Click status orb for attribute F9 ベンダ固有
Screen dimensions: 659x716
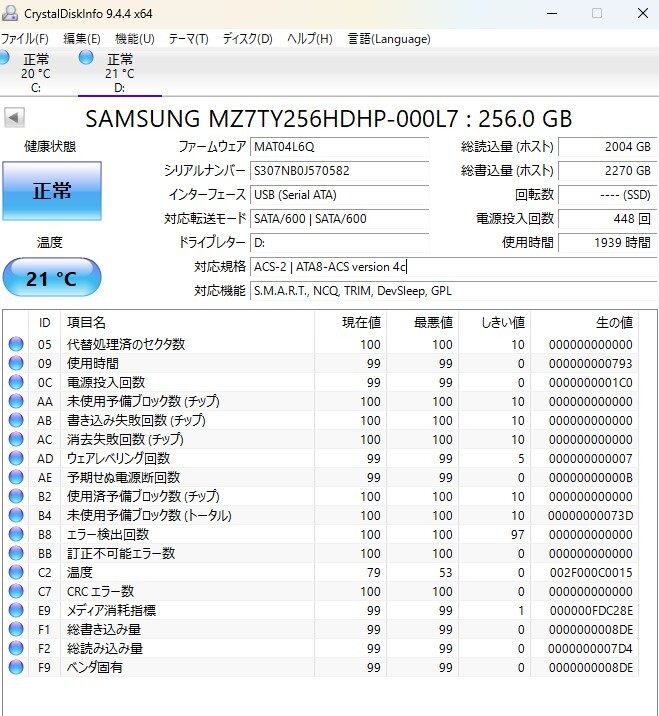point(16,667)
